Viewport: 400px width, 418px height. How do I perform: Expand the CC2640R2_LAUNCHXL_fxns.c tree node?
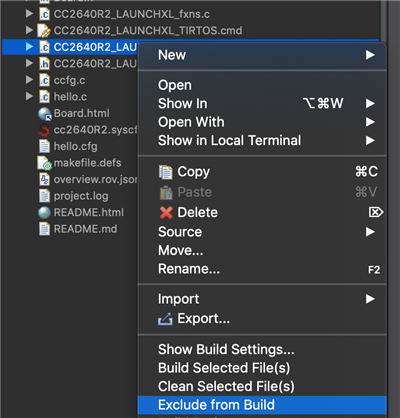[x=29, y=14]
